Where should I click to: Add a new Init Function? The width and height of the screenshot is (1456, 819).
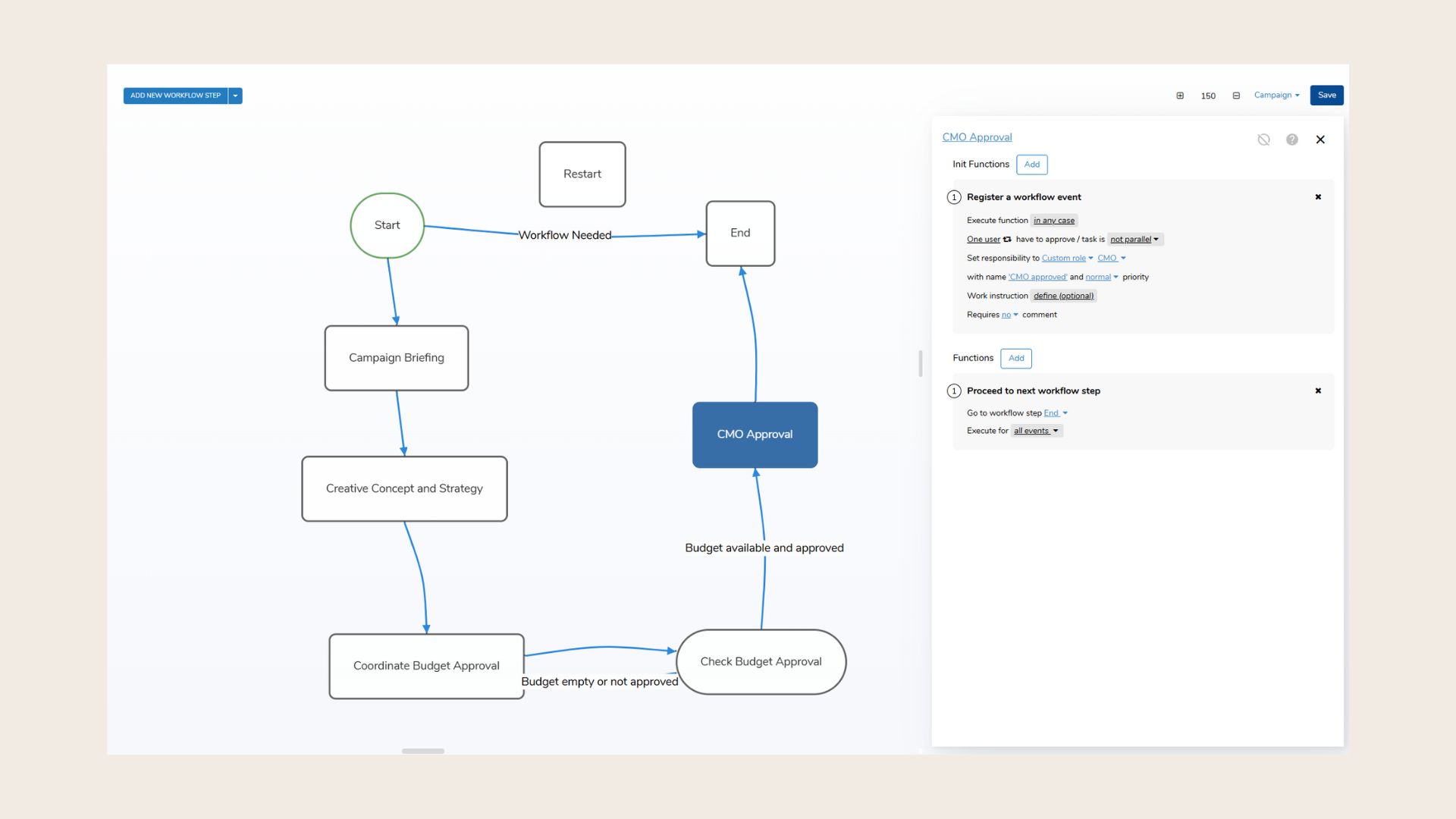(x=1032, y=165)
